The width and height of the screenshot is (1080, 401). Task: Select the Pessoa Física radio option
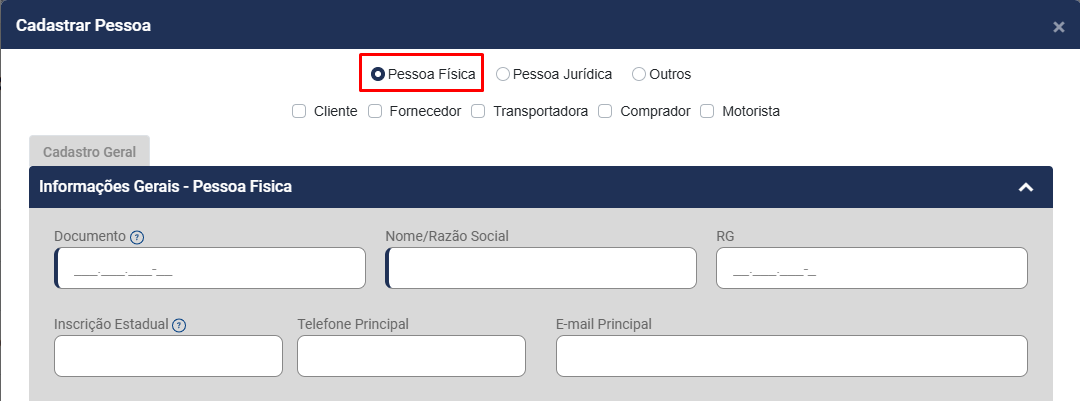tap(378, 74)
